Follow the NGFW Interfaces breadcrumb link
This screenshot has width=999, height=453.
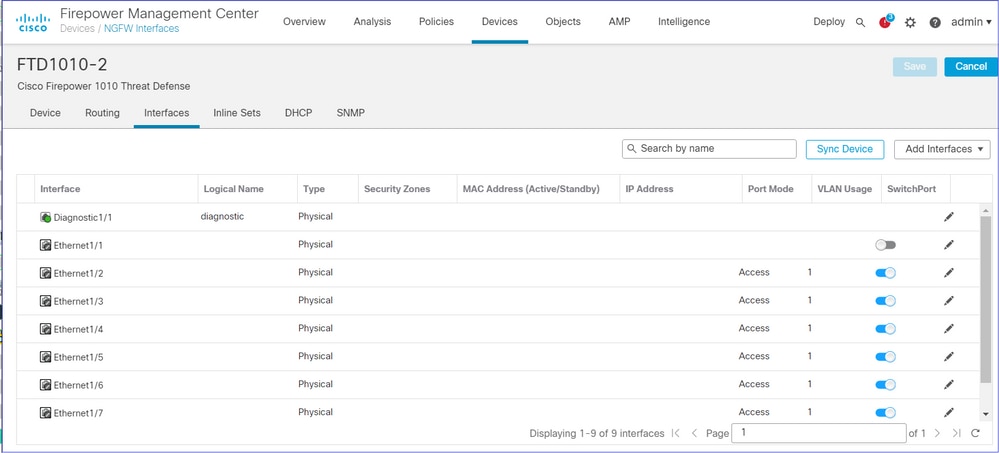point(141,29)
